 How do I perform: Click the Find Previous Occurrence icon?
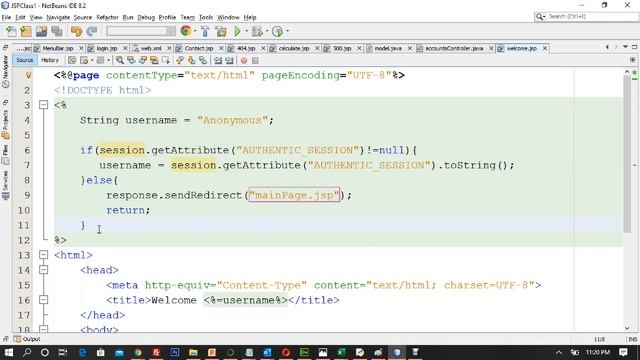[131, 60]
